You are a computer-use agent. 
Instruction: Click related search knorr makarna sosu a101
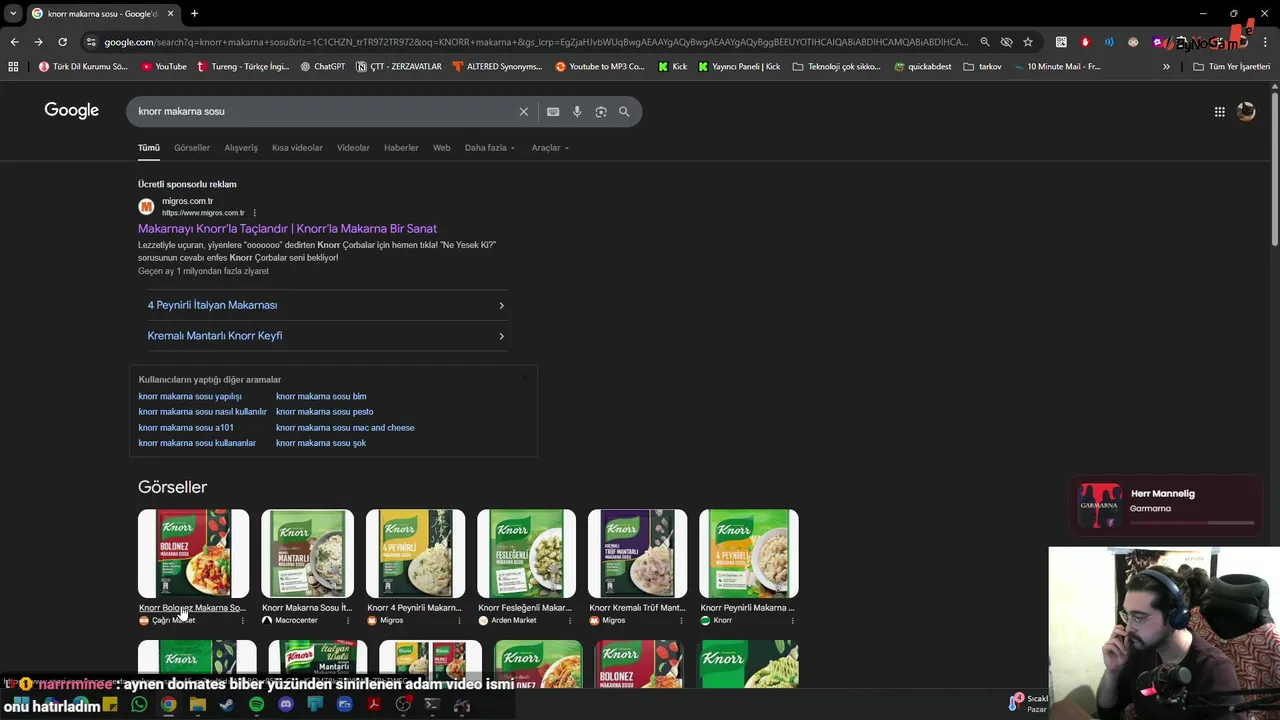[186, 428]
